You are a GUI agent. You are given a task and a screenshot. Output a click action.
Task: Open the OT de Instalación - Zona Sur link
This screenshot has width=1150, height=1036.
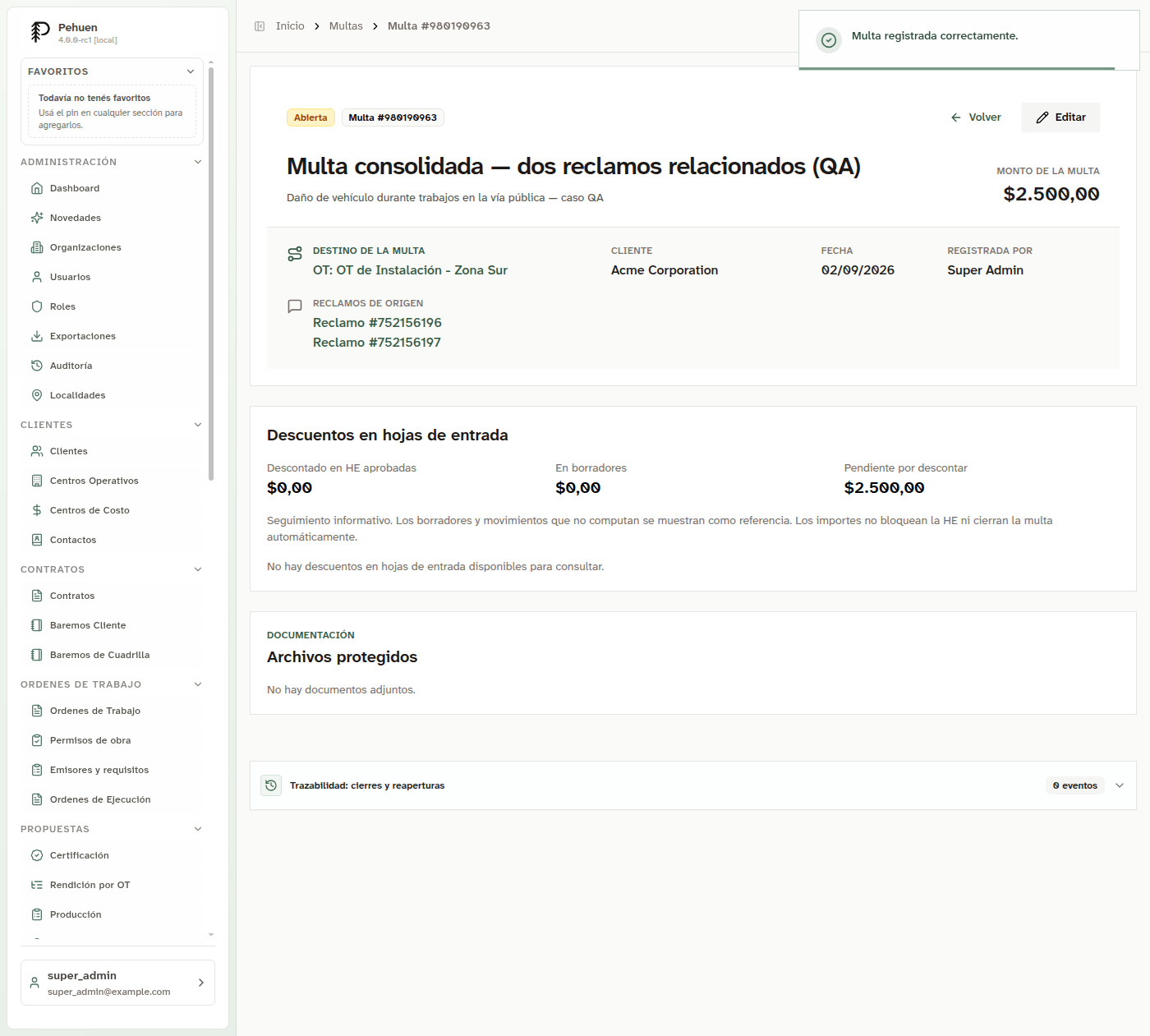coord(410,270)
